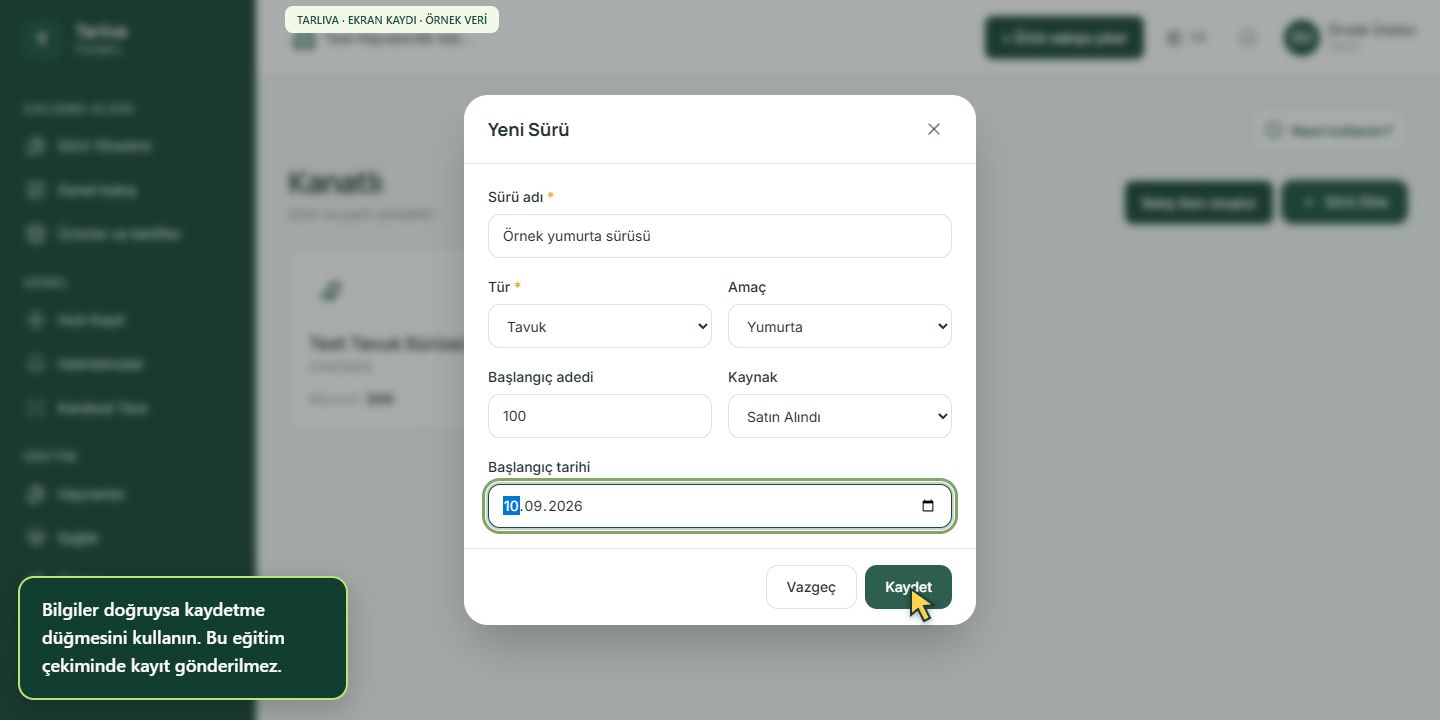Click the Amaç label
Screen dimensions: 1440x720
tap(747, 287)
